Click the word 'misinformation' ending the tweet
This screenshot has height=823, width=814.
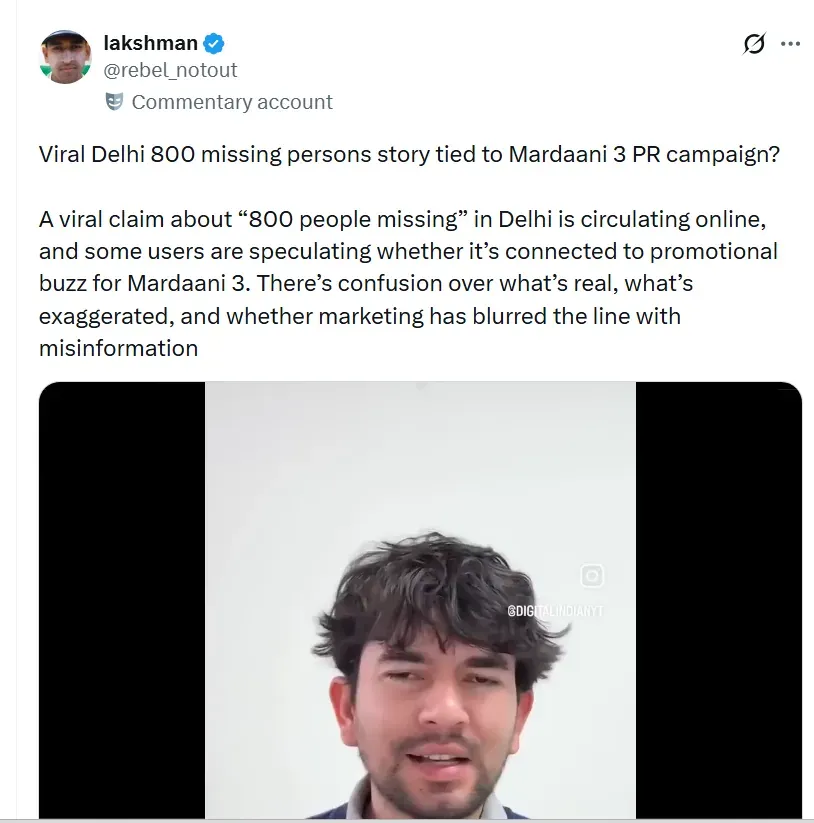click(x=119, y=348)
